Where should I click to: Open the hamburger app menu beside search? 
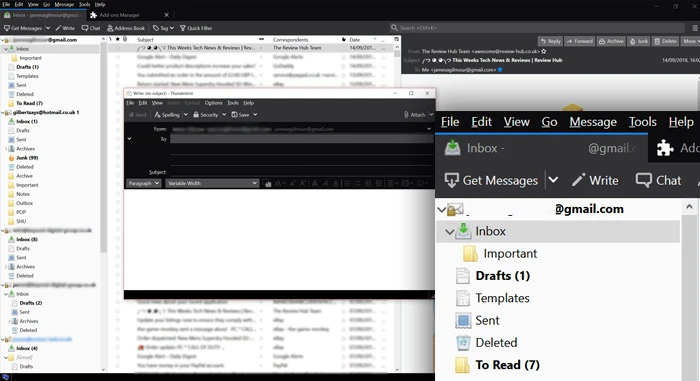(x=695, y=28)
